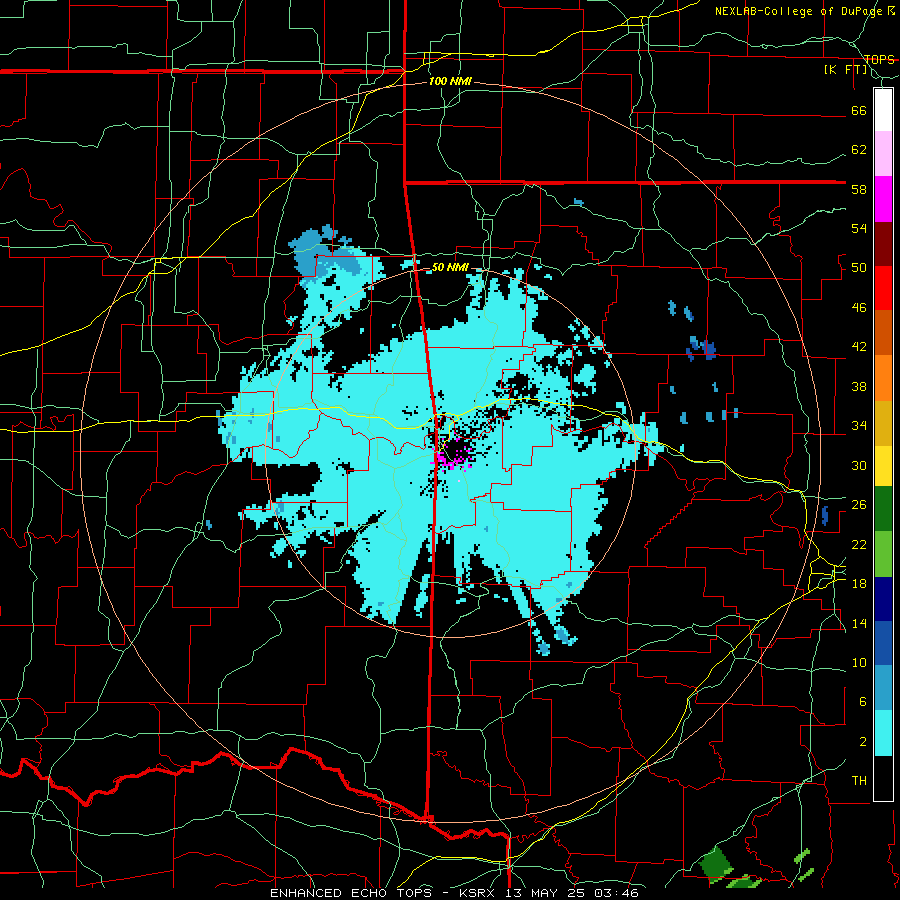Click the [K FT] units label

click(846, 70)
